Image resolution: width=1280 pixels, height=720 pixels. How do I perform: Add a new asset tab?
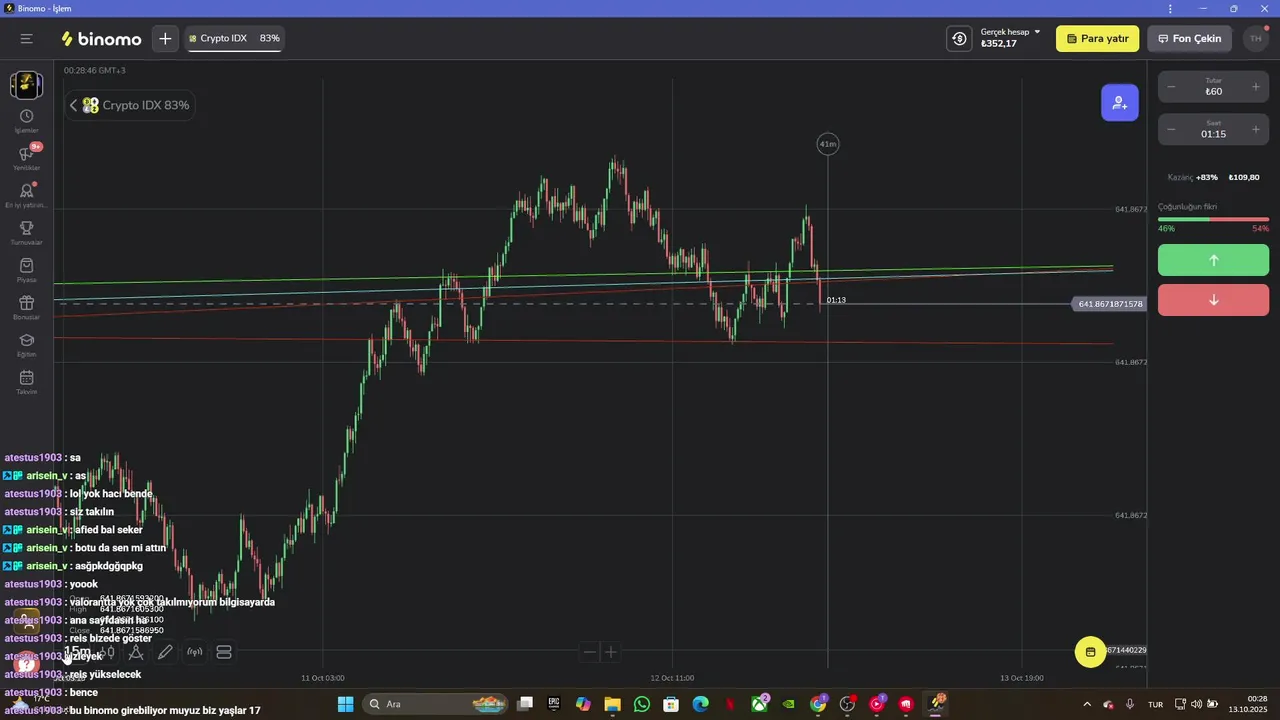tap(165, 39)
